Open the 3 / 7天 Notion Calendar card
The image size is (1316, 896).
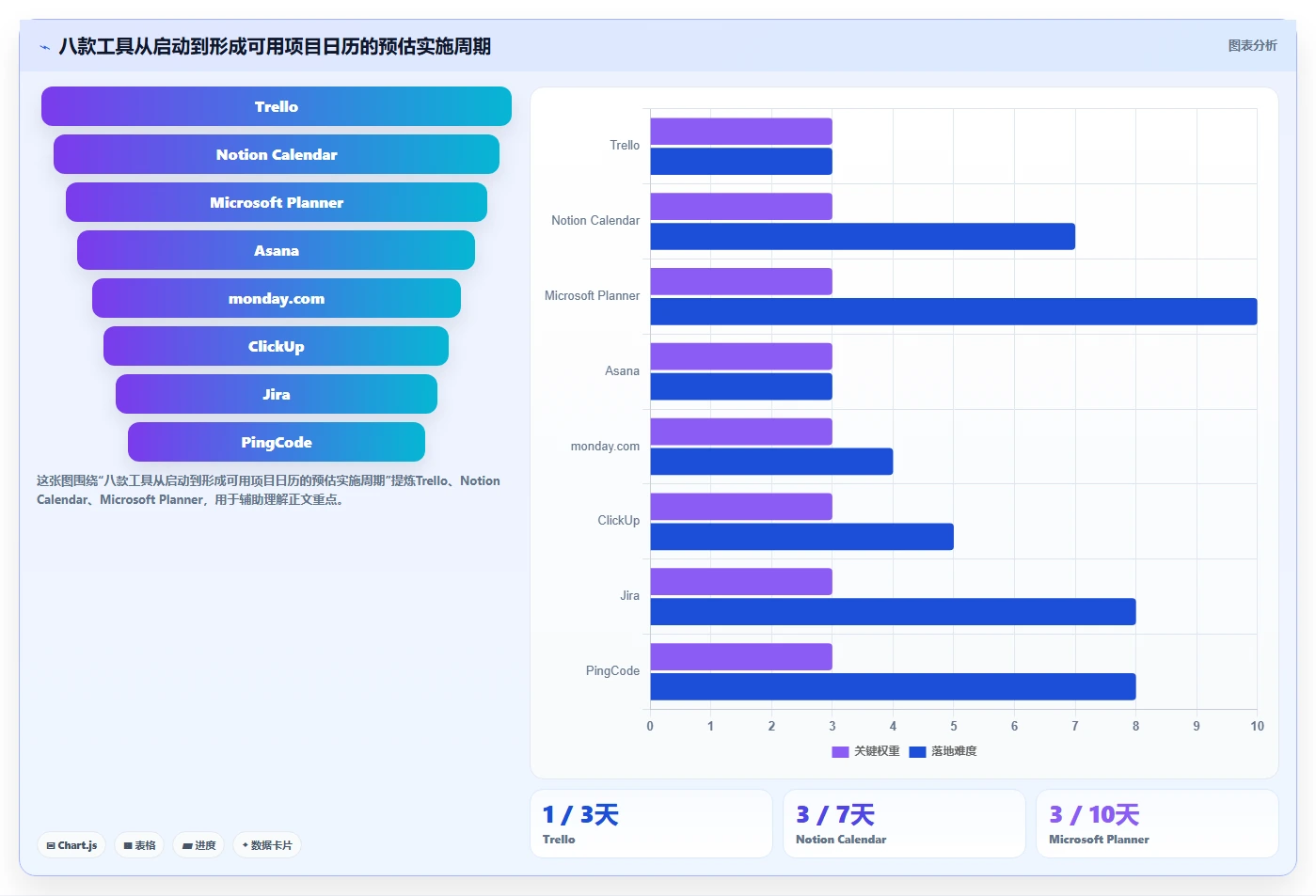(x=904, y=824)
